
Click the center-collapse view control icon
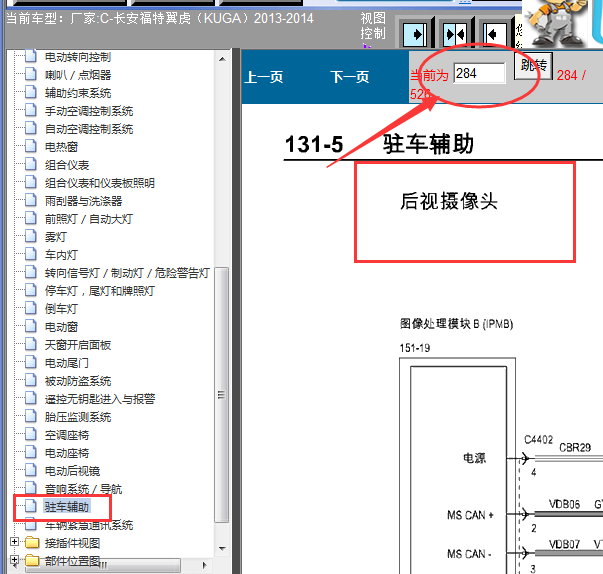[x=455, y=35]
